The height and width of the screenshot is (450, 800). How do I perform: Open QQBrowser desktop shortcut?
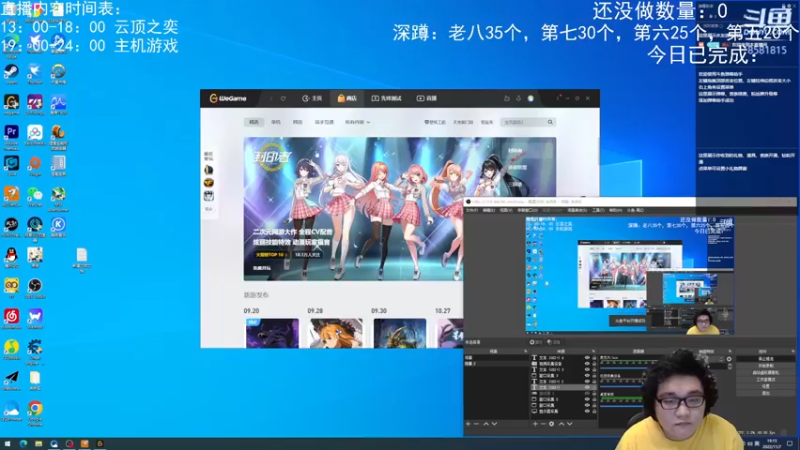tap(11, 408)
